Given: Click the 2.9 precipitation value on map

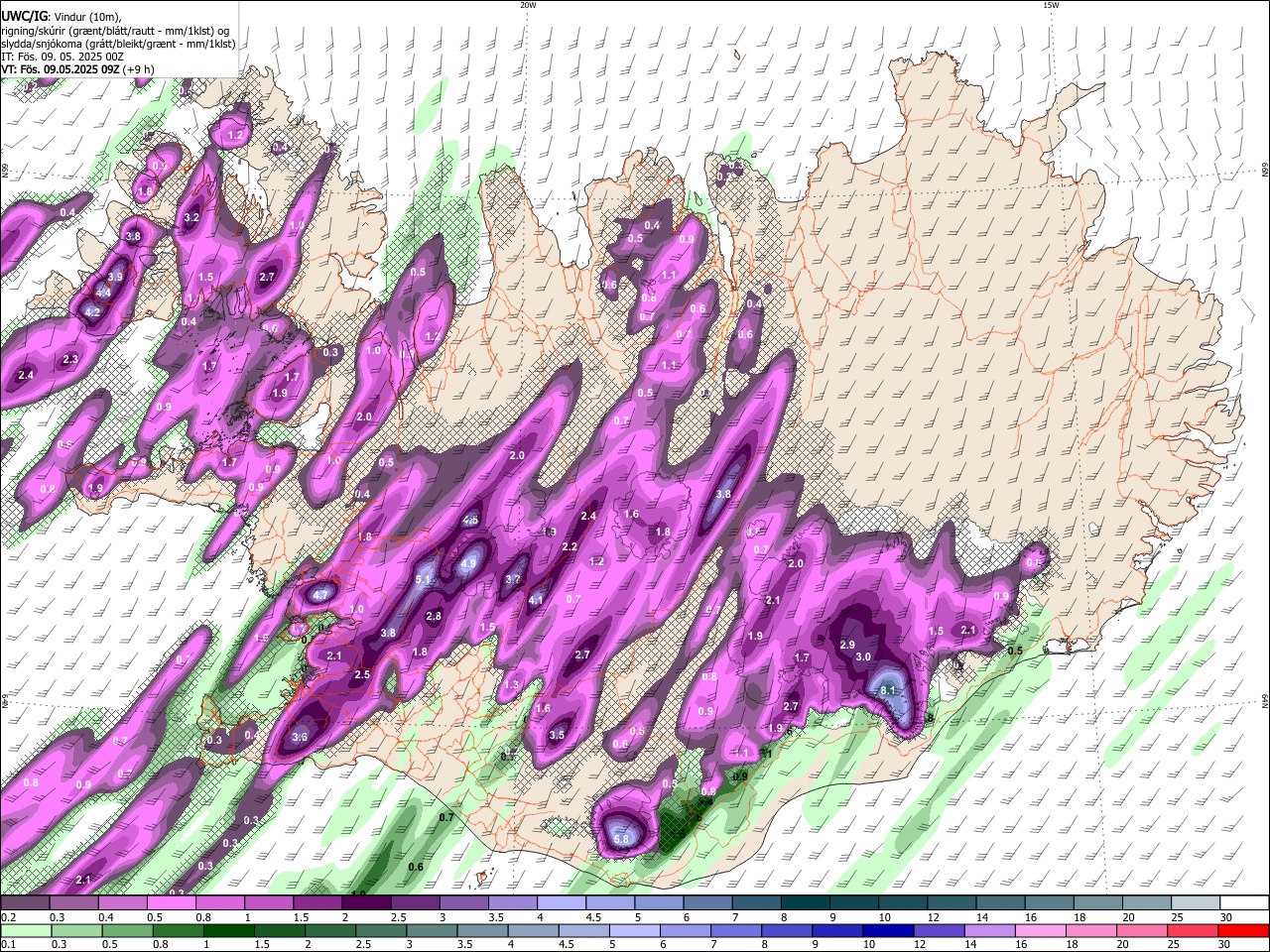Looking at the screenshot, I should (847, 645).
